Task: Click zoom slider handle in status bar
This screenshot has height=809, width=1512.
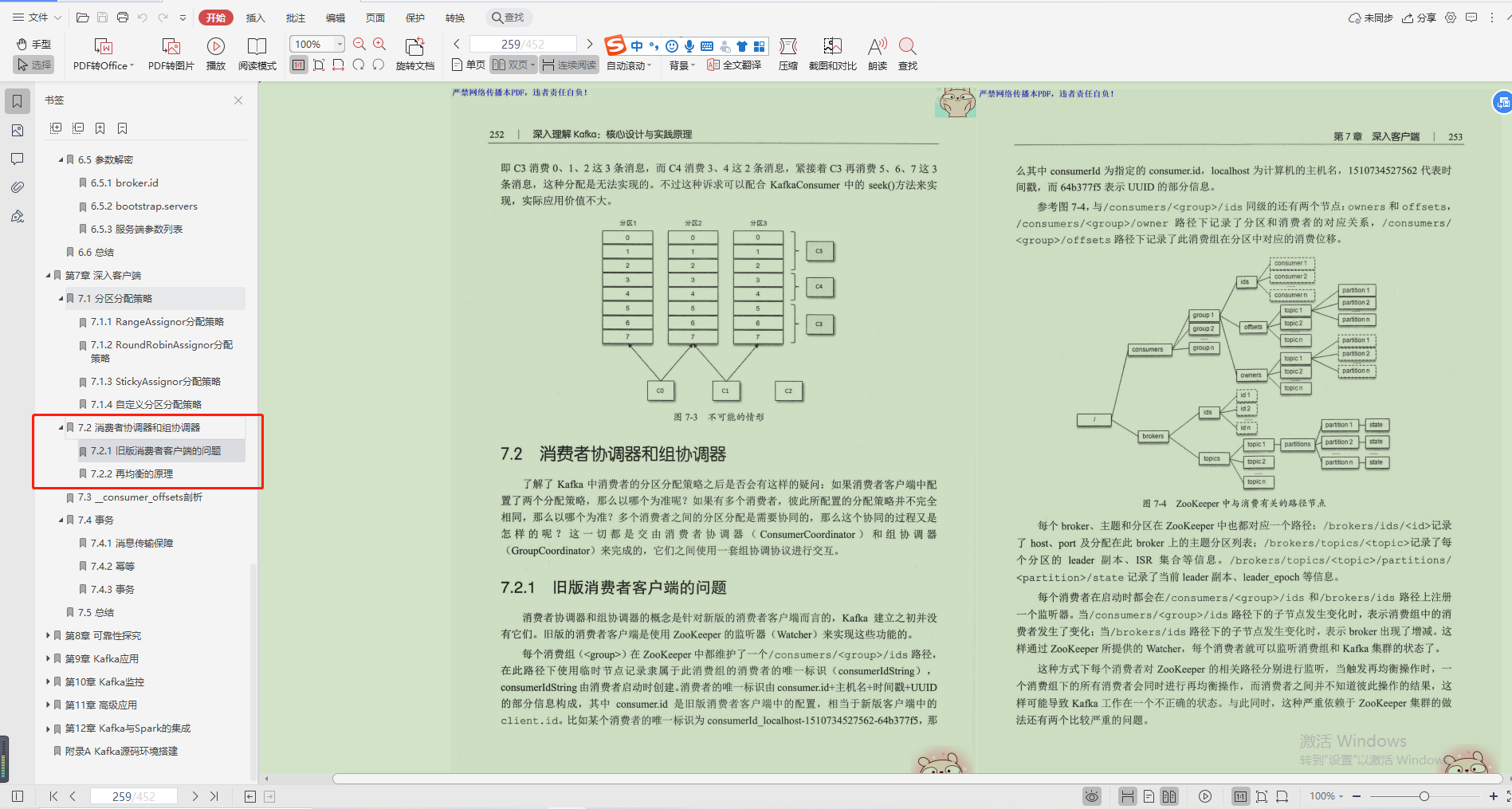Action: click(1424, 796)
